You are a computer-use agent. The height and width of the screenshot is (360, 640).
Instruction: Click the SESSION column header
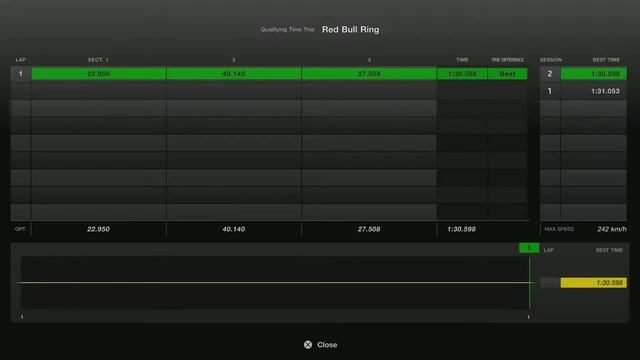pyautogui.click(x=551, y=60)
